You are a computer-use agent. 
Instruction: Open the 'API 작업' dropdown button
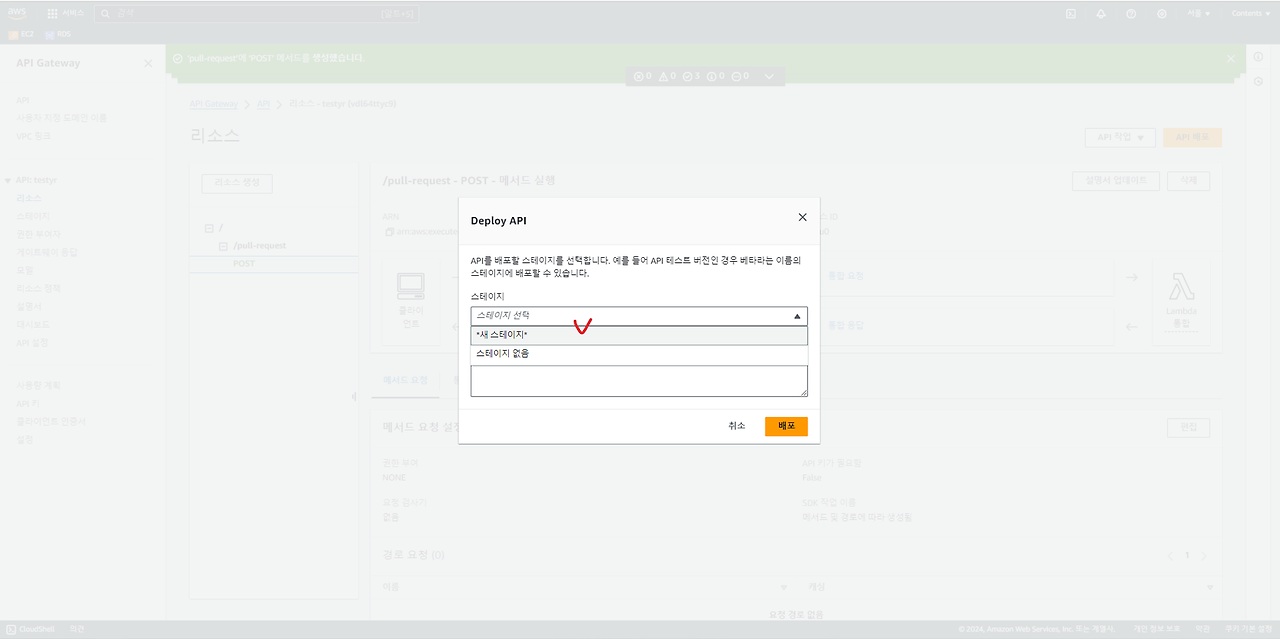1120,137
